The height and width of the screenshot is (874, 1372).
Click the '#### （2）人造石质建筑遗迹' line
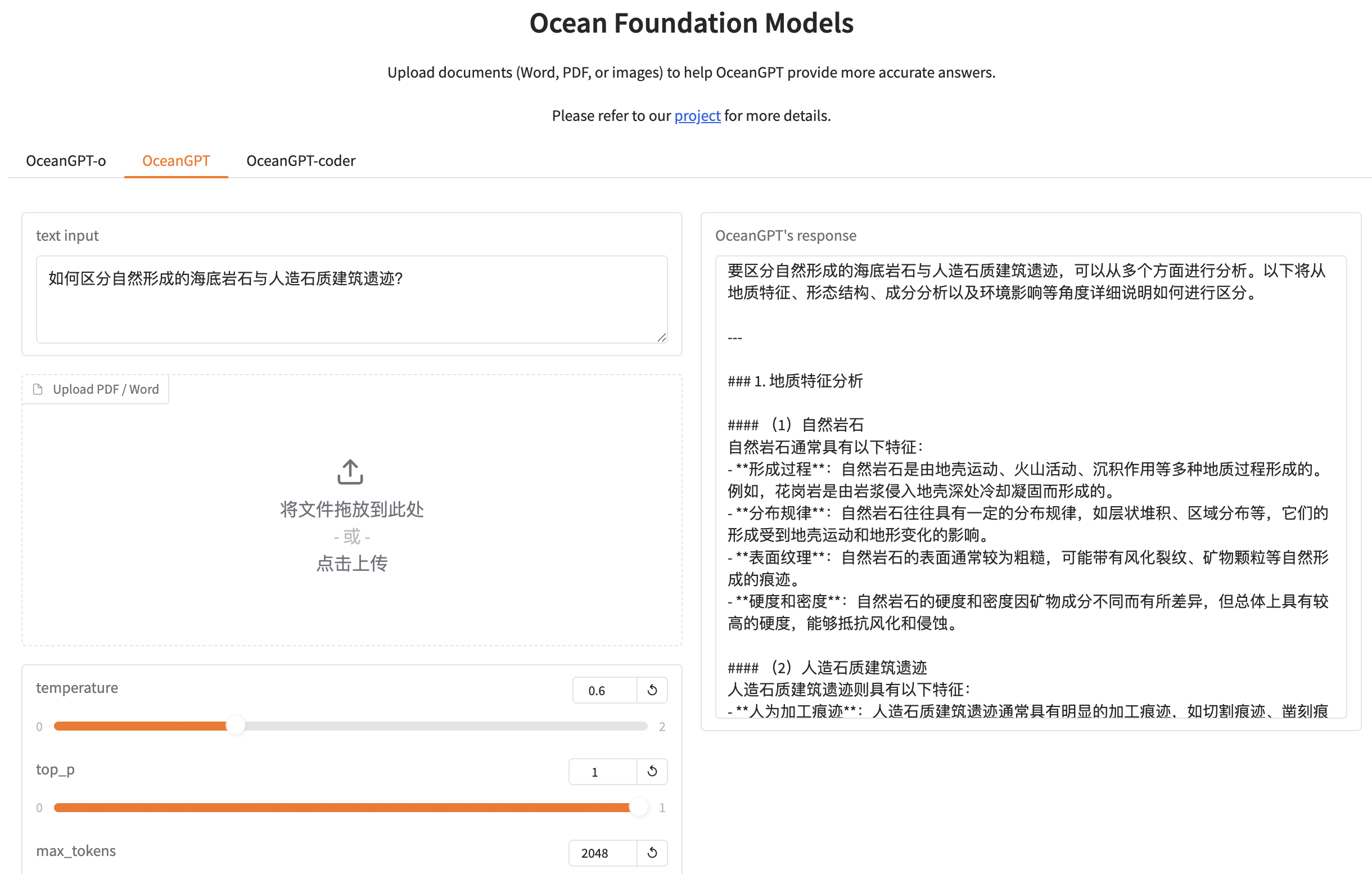click(x=827, y=667)
